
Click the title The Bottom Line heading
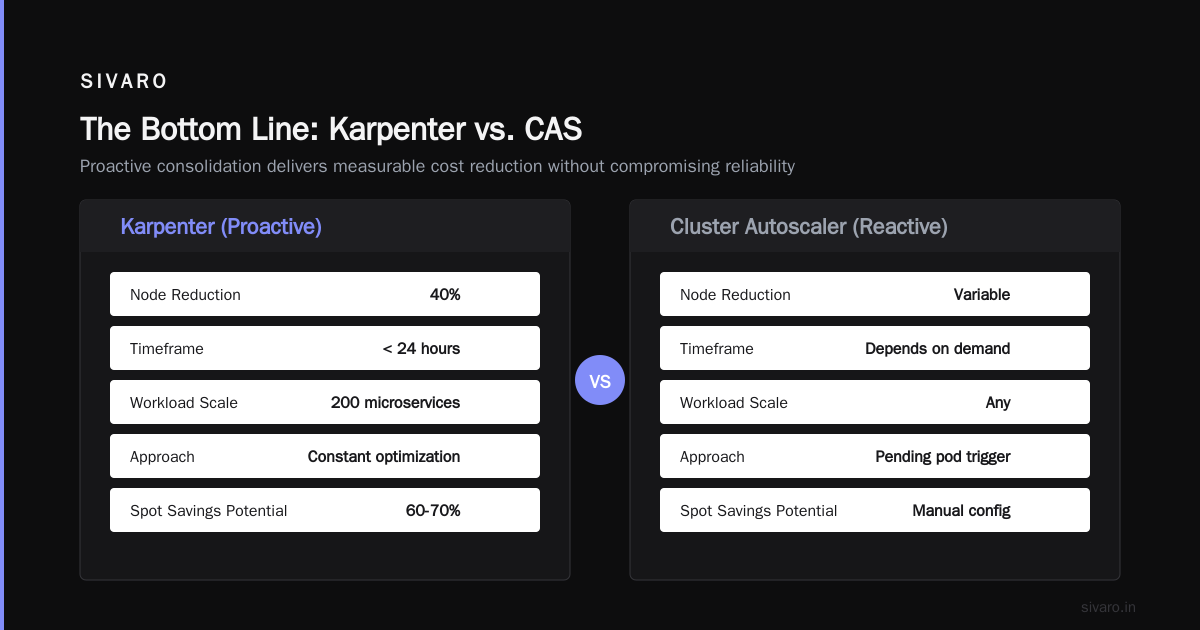(331, 129)
